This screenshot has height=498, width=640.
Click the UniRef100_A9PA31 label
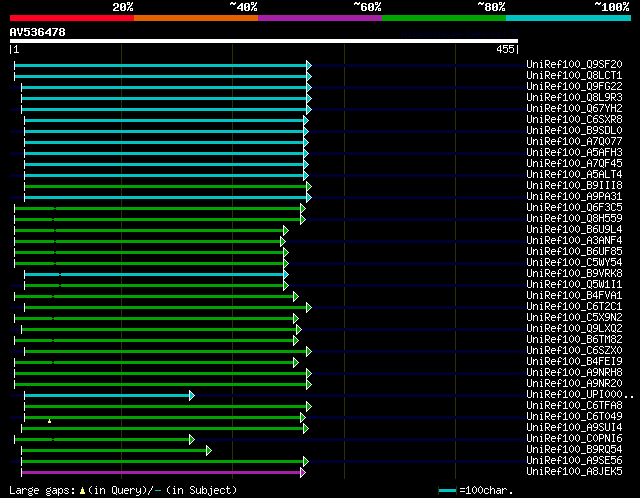(574, 196)
